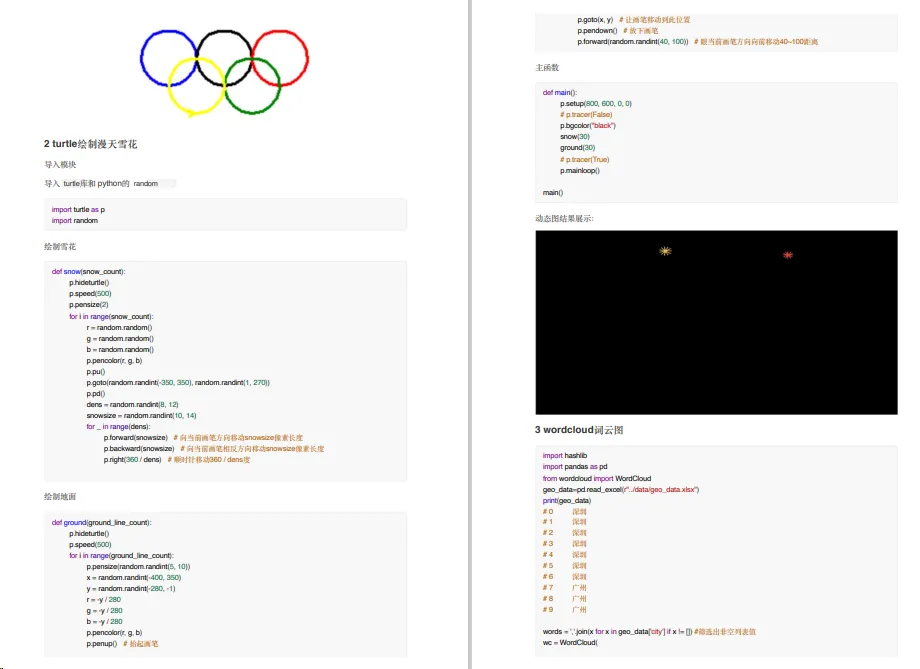Viewport: 920px width, 669px height.
Task: Click "from wordcloud import WordCloud"
Action: point(597,478)
